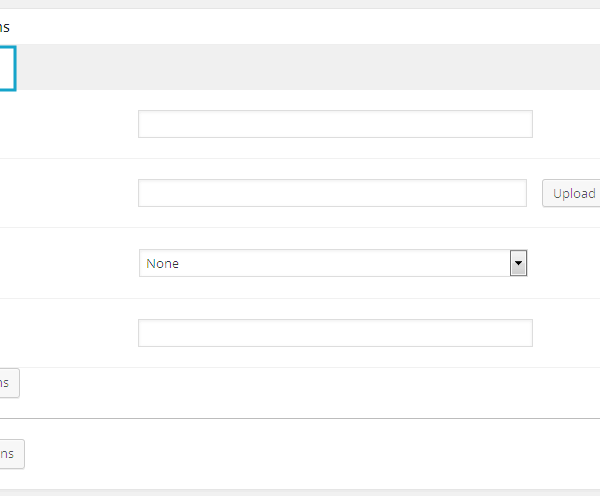The image size is (600, 496).
Task: Click the horizontal divider between the two buttons
Action: point(300,418)
